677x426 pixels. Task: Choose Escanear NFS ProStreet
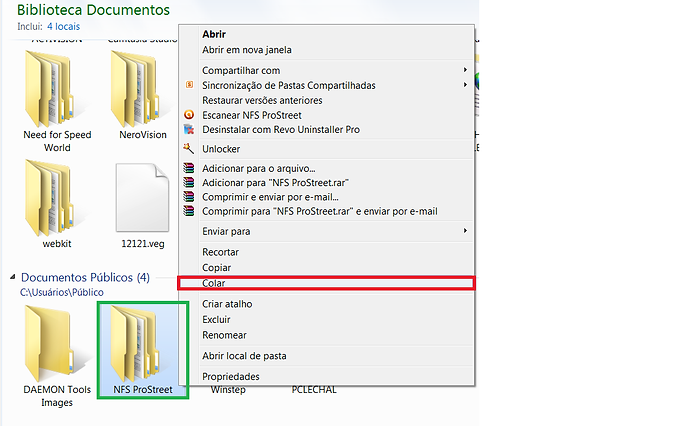[x=252, y=115]
